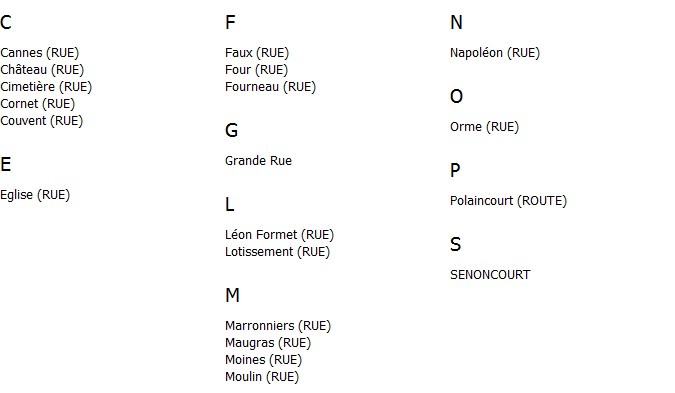Click Moulin (RUE) link
The width and height of the screenshot is (675, 393).
click(262, 377)
